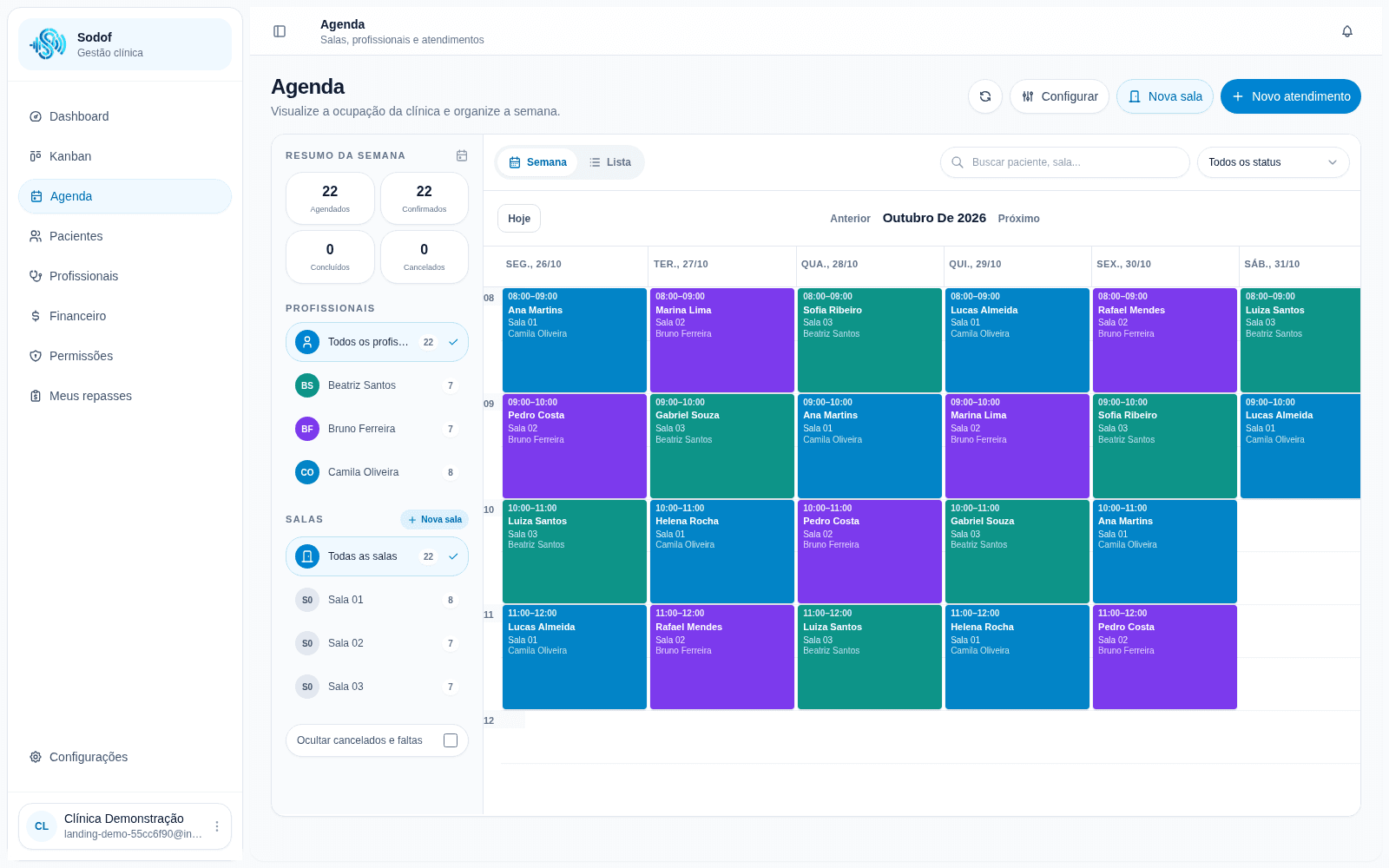This screenshot has height=868, width=1389.
Task: Switch to the Lista view tab
Action: pos(610,162)
